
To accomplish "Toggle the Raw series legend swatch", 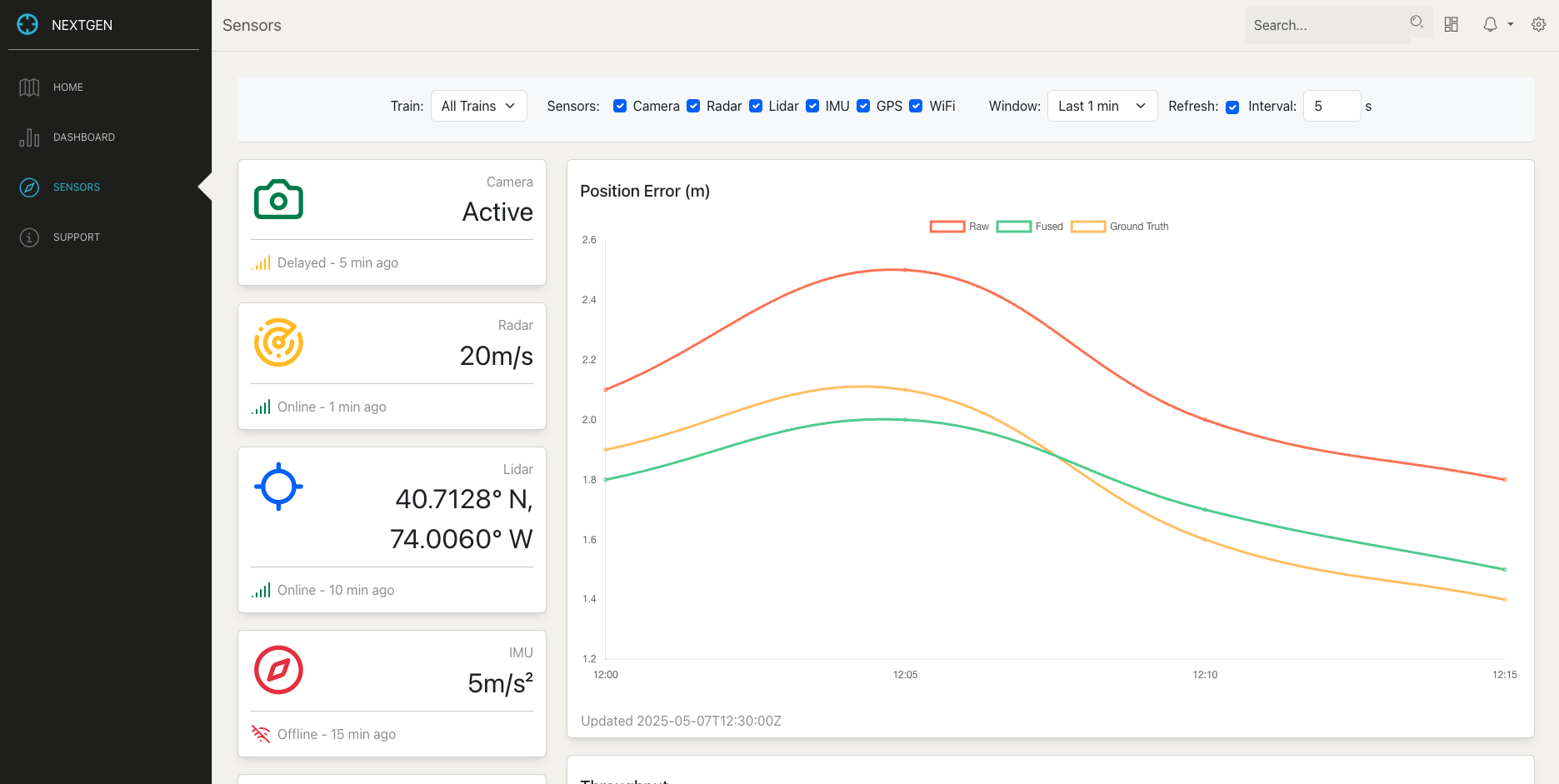I will pos(947,227).
